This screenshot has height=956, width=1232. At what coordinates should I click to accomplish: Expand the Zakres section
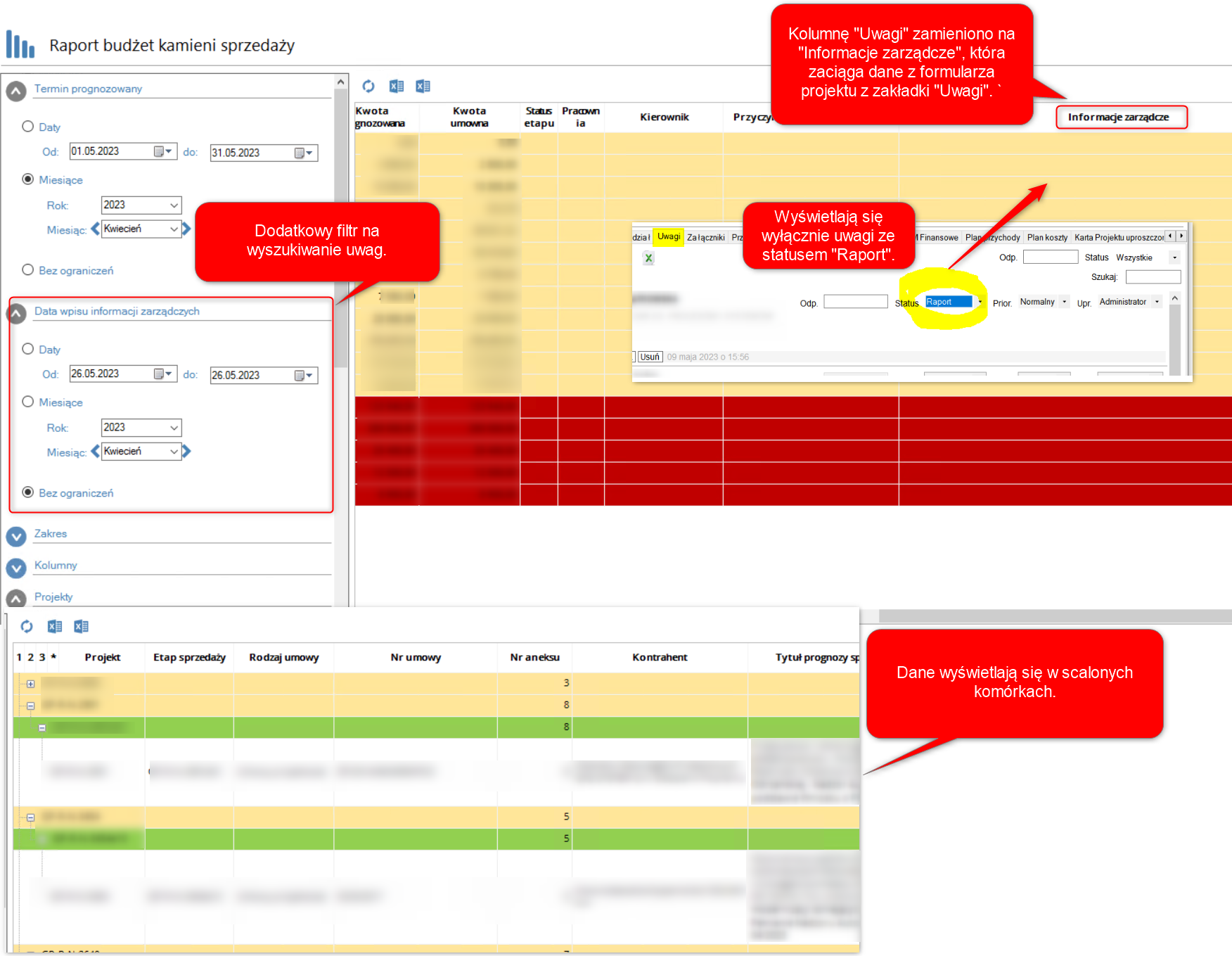coord(16,536)
